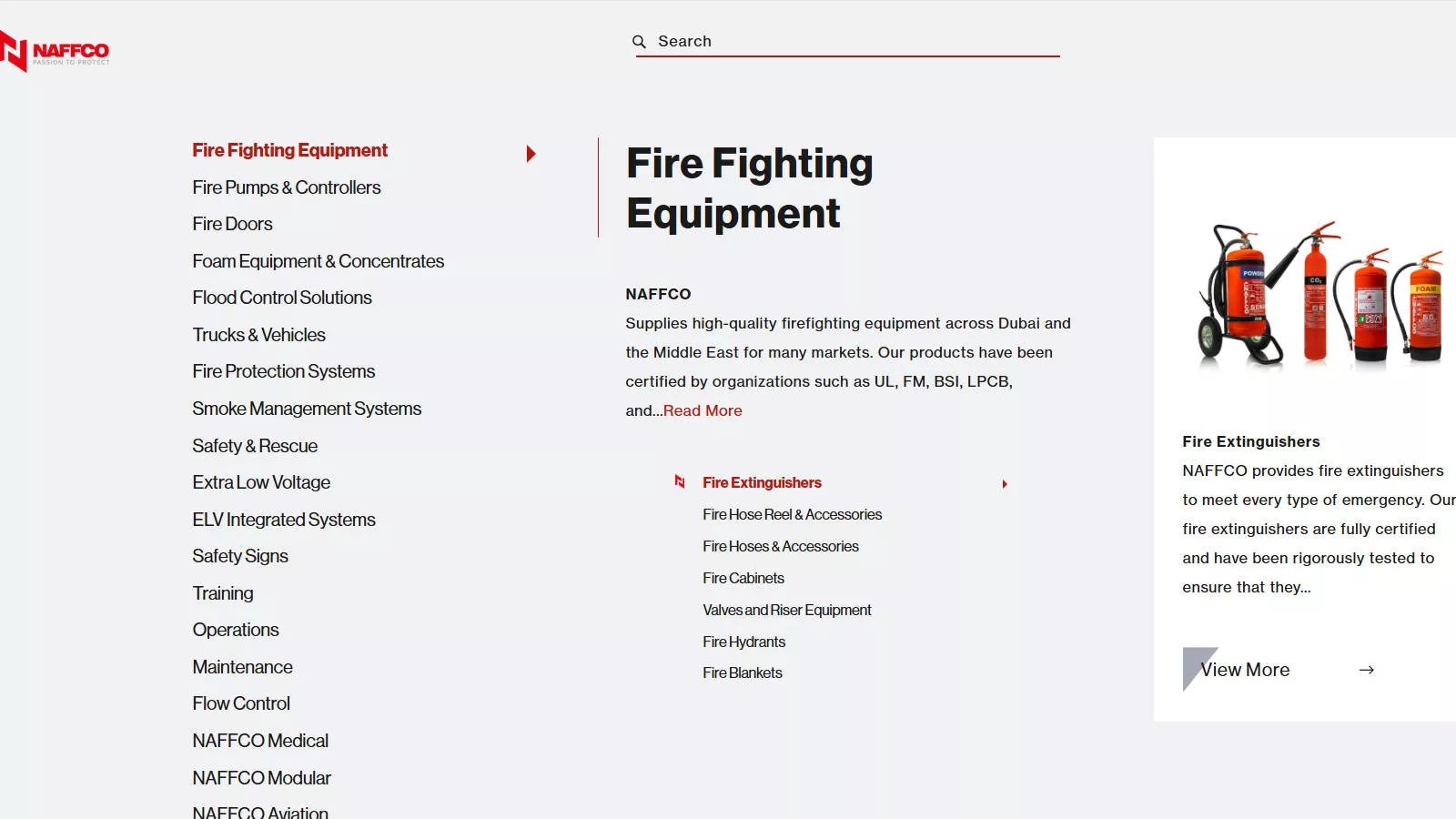This screenshot has width=1456, height=819.
Task: Click the NAFFCO logo
Action: (x=55, y=51)
